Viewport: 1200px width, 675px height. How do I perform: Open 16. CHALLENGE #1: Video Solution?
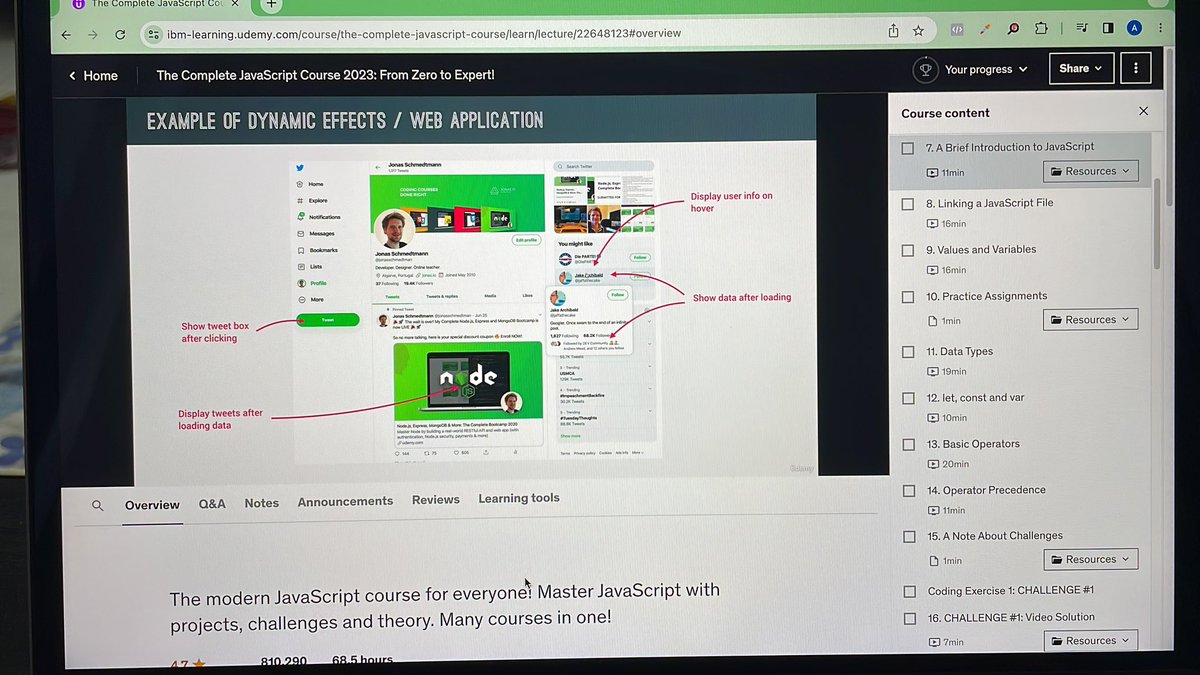click(x=1011, y=617)
